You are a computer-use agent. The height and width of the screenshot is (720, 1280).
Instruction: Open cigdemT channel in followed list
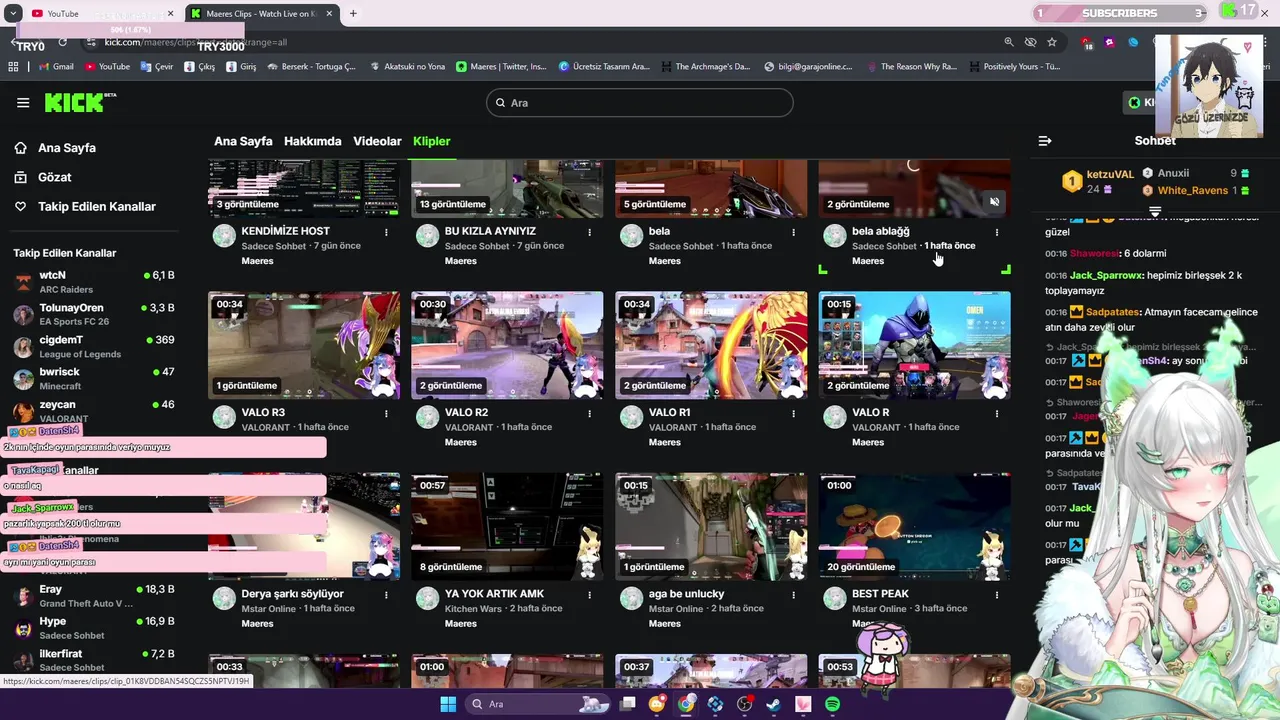pos(94,346)
